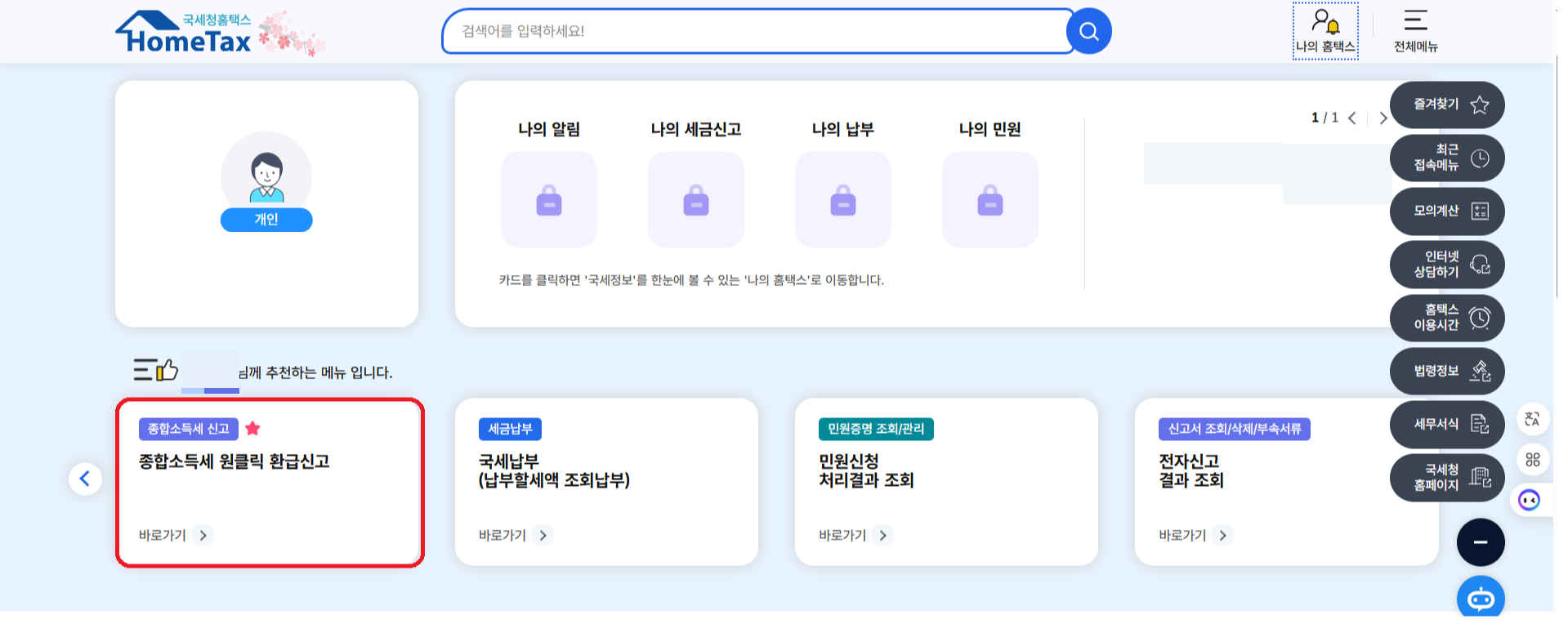The image size is (1568, 633).
Task: Select the 세금납부 tag
Action: [x=510, y=429]
